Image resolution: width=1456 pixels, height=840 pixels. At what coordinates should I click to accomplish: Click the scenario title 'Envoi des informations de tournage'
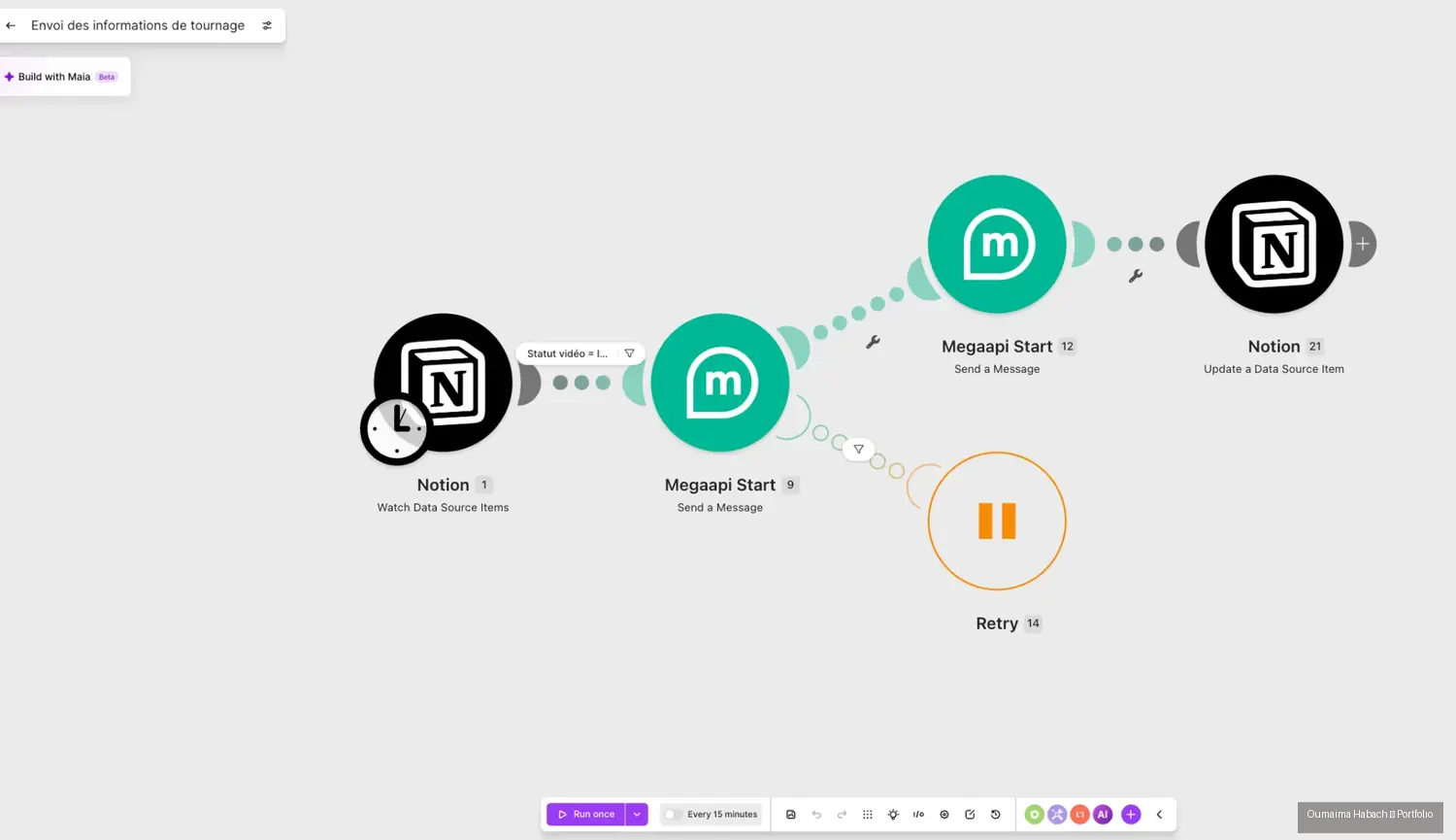pos(138,25)
